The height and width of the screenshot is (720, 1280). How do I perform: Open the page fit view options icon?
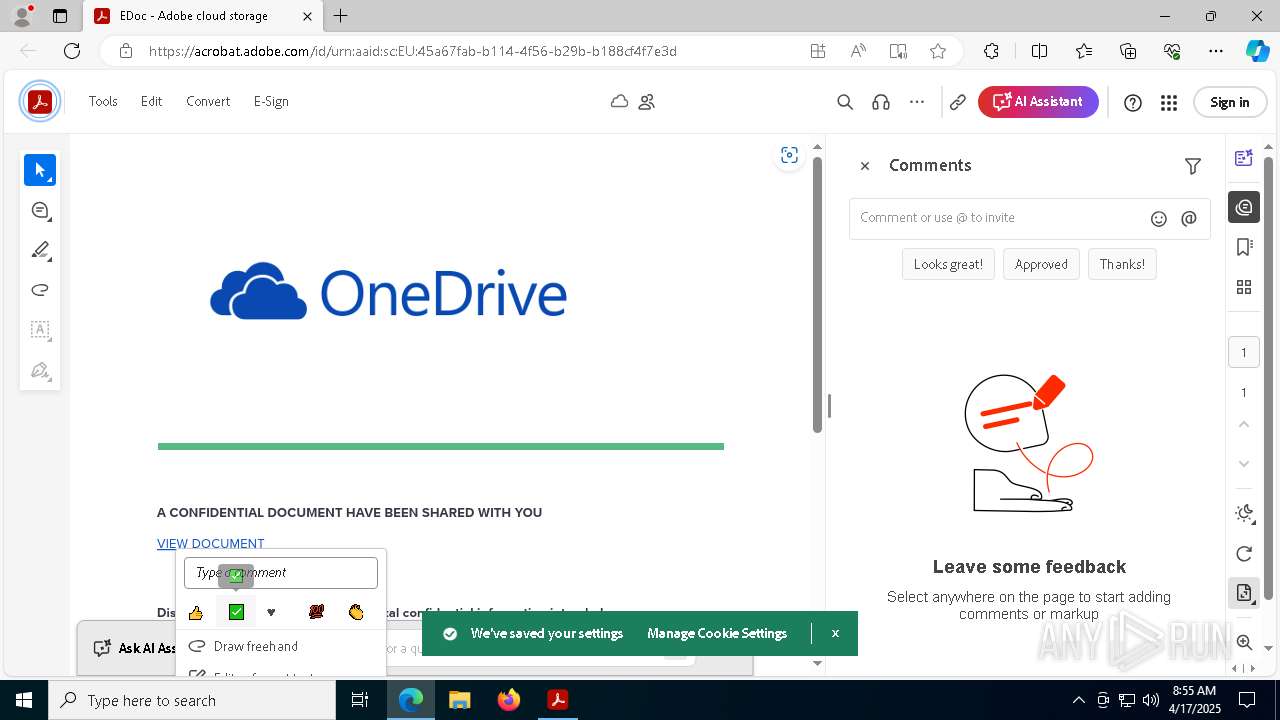(x=1244, y=593)
